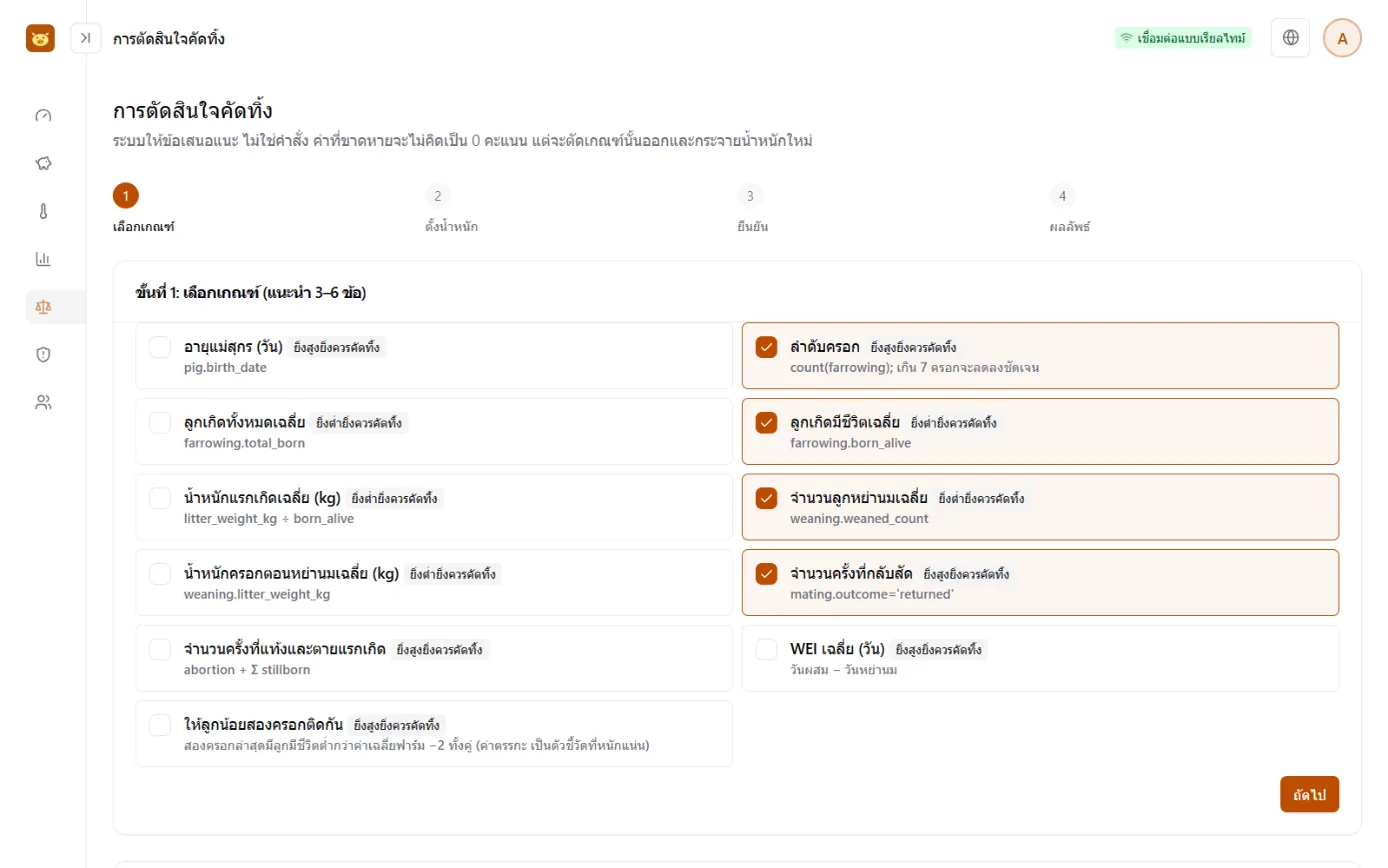Click the pig farm logo icon
The width and height of the screenshot is (1388, 868).
coord(40,38)
